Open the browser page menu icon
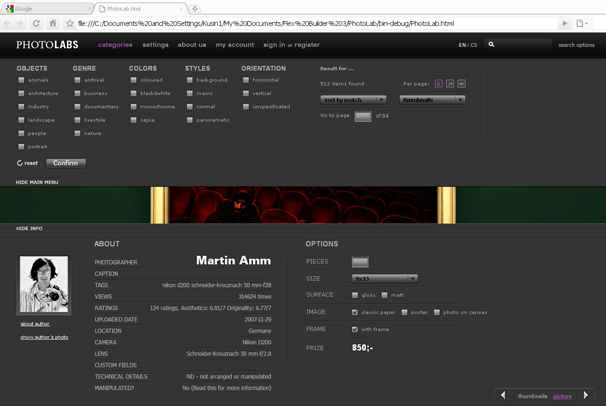The width and height of the screenshot is (606, 406). pyautogui.click(x=581, y=23)
